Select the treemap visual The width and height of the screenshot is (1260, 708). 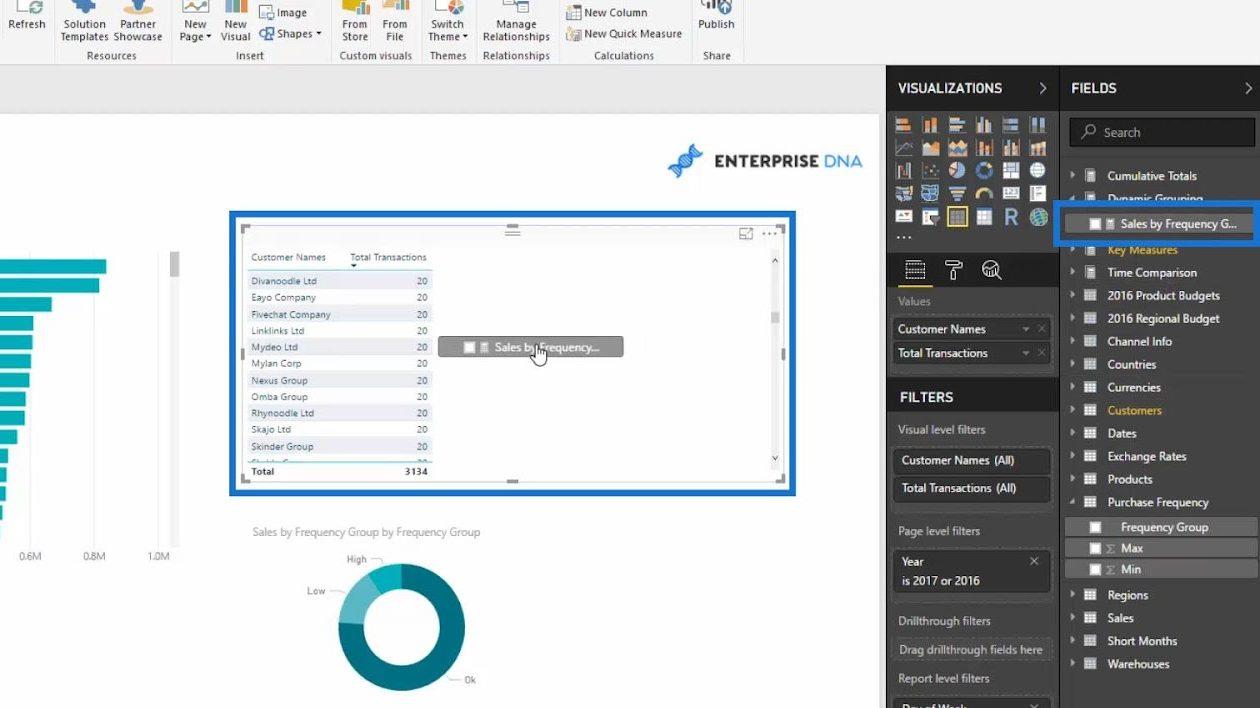pyautogui.click(x=1011, y=171)
